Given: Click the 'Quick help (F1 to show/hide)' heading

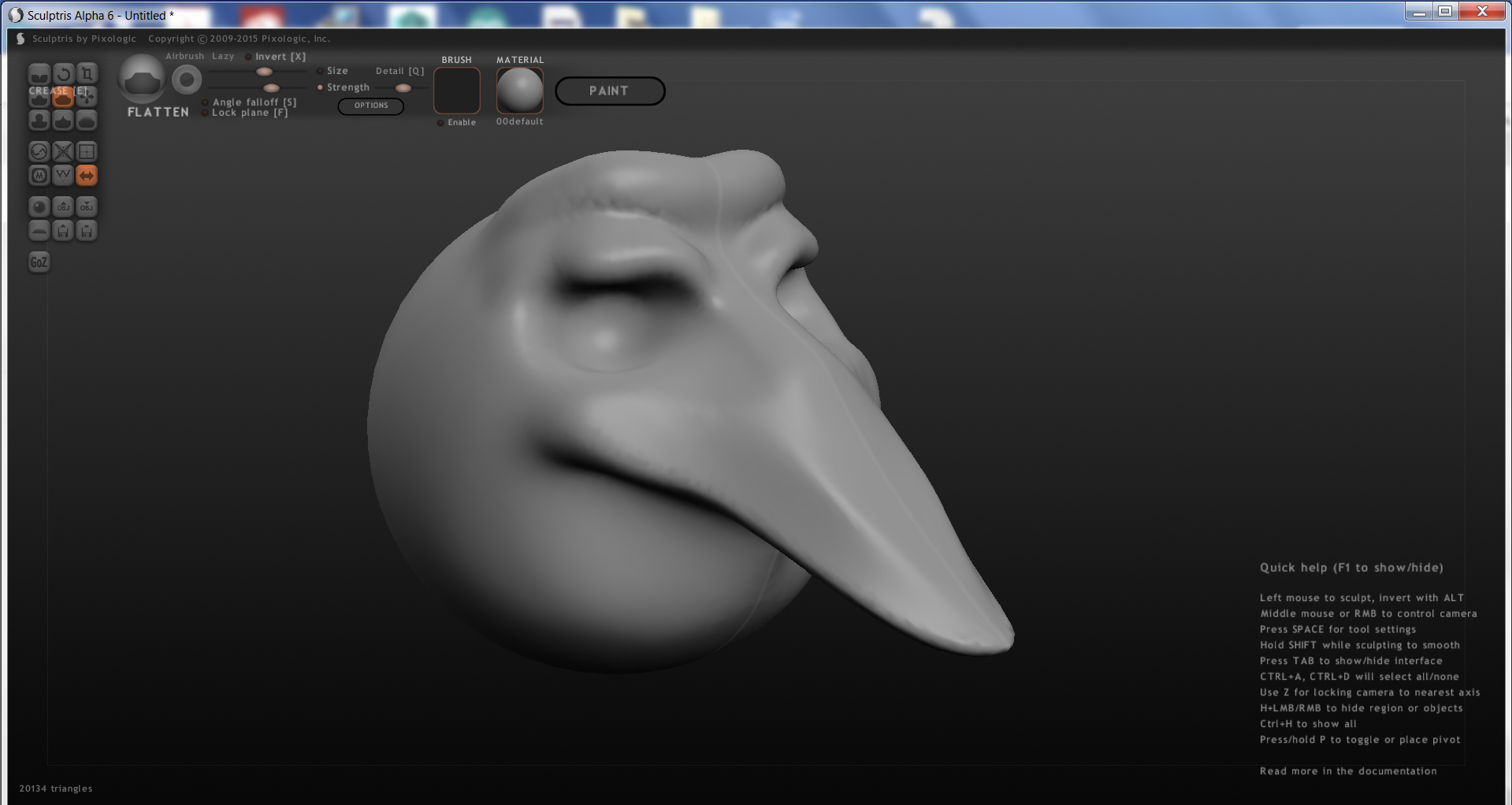Looking at the screenshot, I should [x=1351, y=568].
